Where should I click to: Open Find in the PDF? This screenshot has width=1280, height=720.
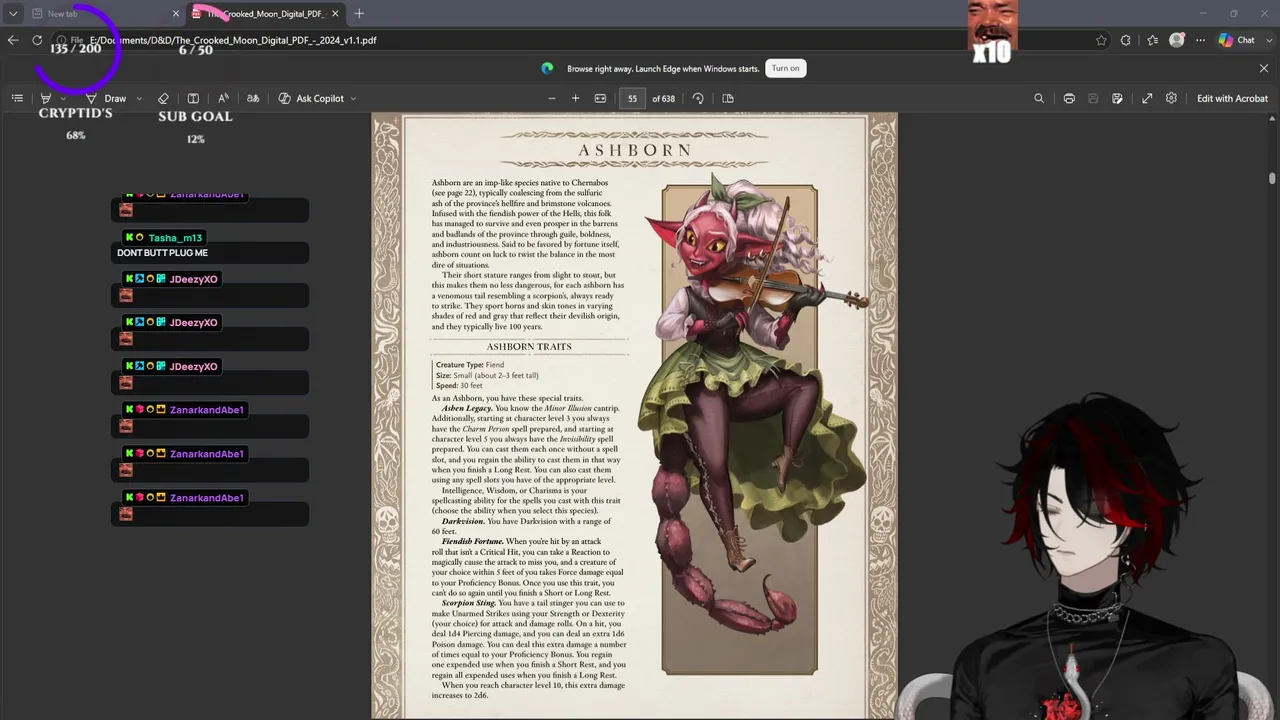(1039, 98)
